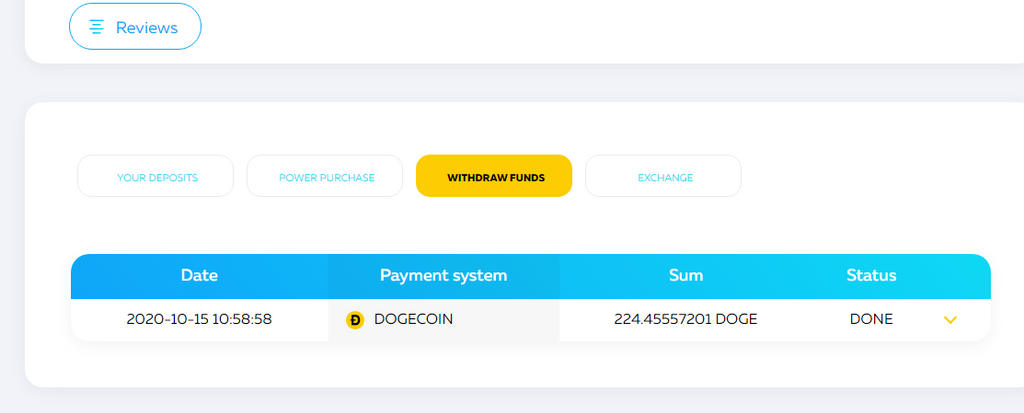Click the Sum column header
The width and height of the screenshot is (1024, 413).
[686, 276]
